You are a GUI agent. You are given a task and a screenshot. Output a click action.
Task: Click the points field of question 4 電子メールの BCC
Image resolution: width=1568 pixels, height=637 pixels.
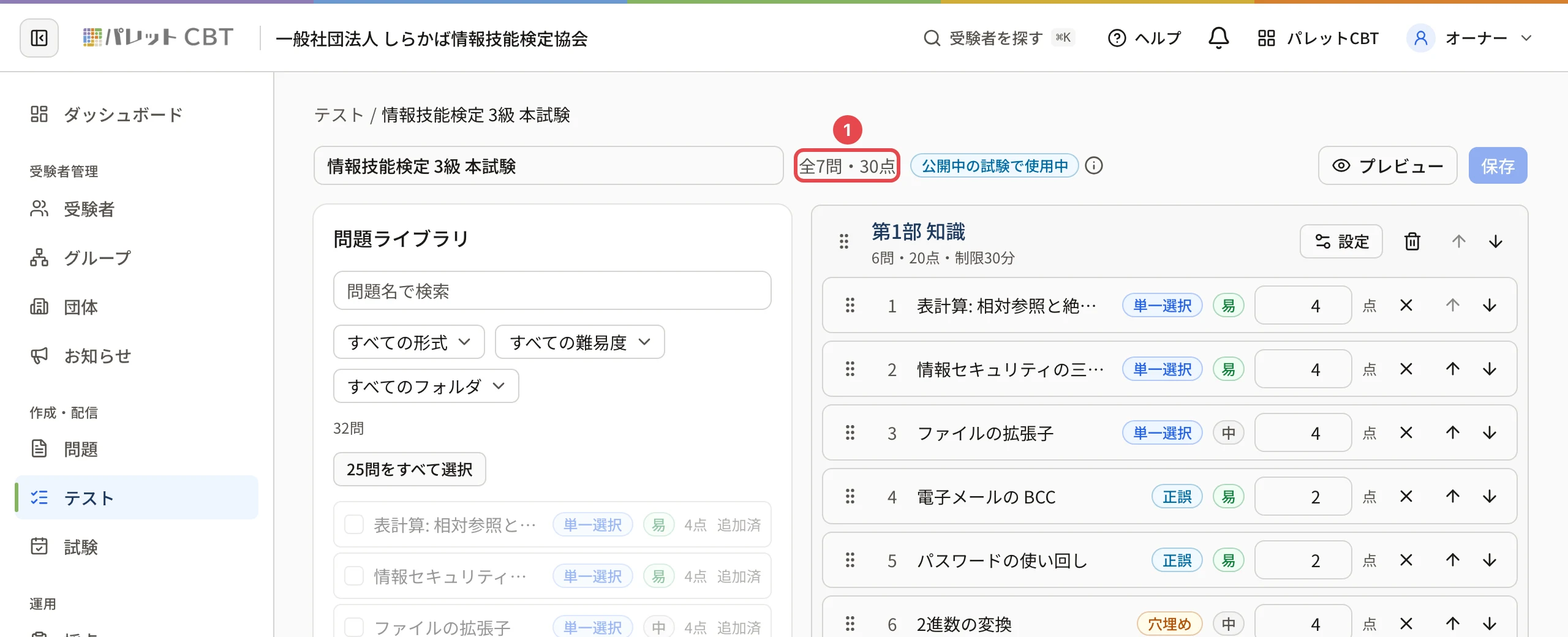(1303, 496)
